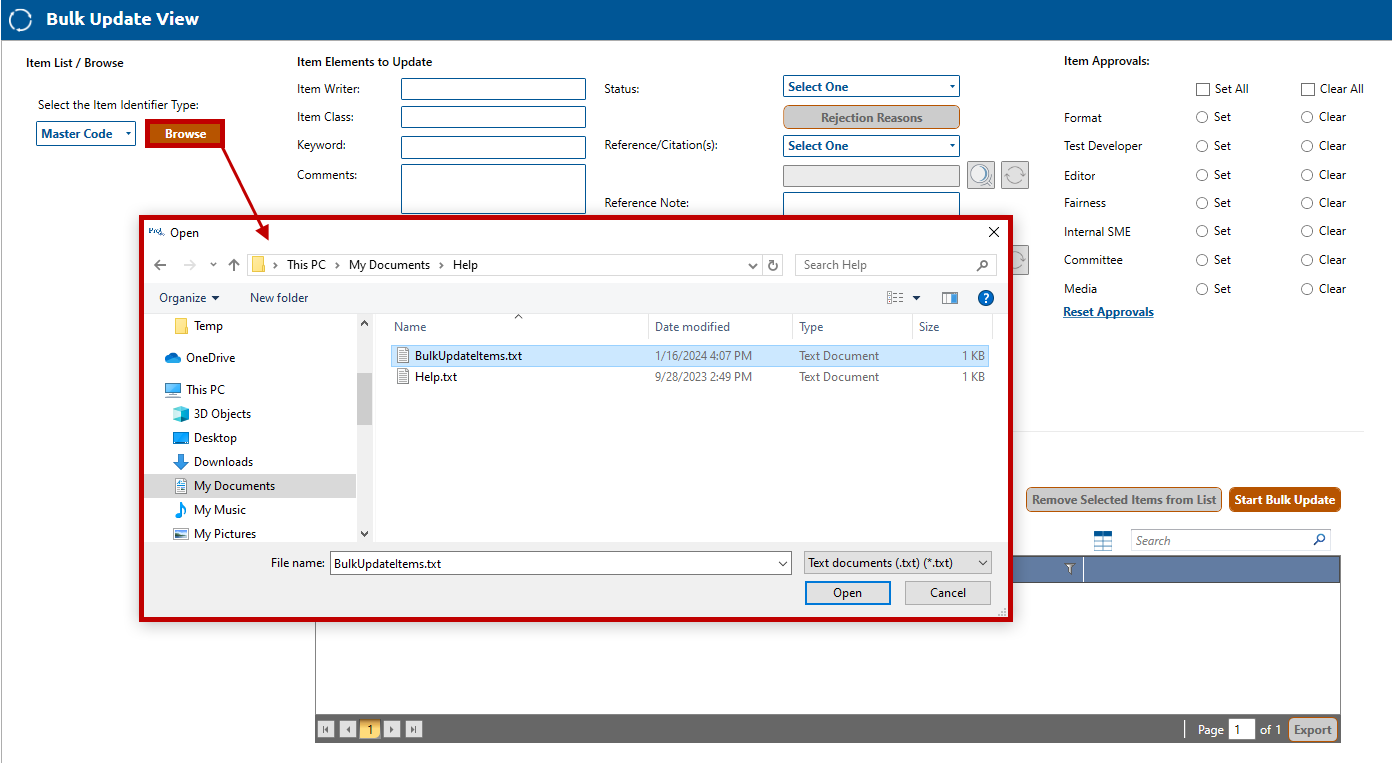The image size is (1392, 763).
Task: Click the Browse button
Action: point(185,134)
